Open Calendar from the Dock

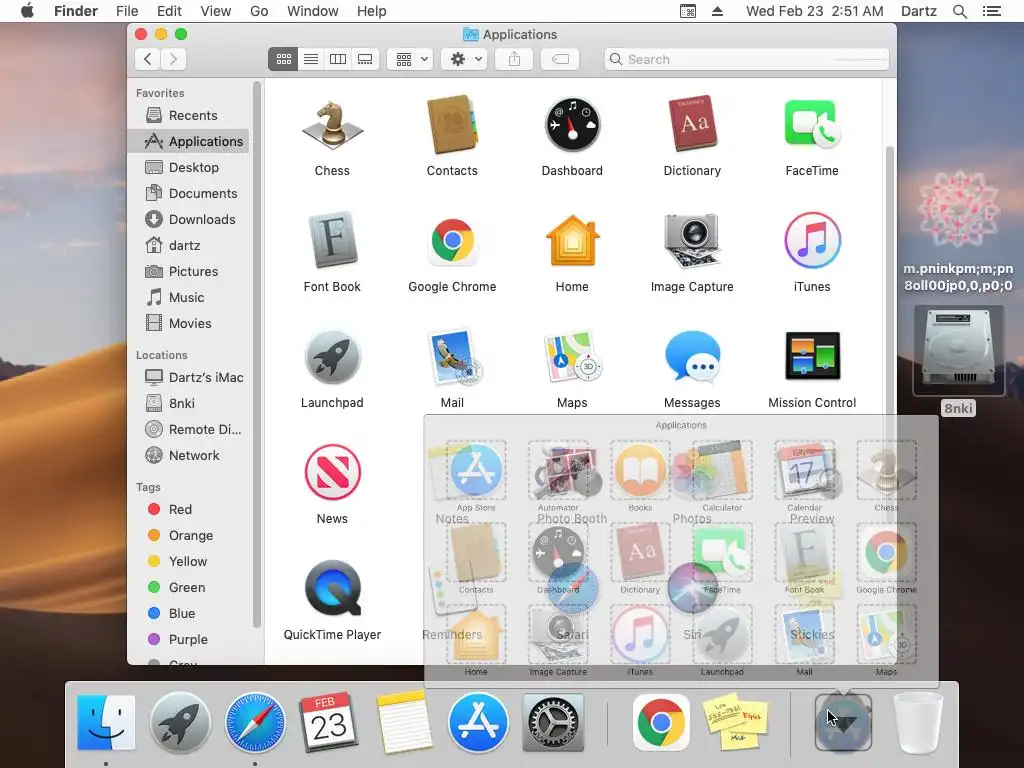click(x=329, y=723)
